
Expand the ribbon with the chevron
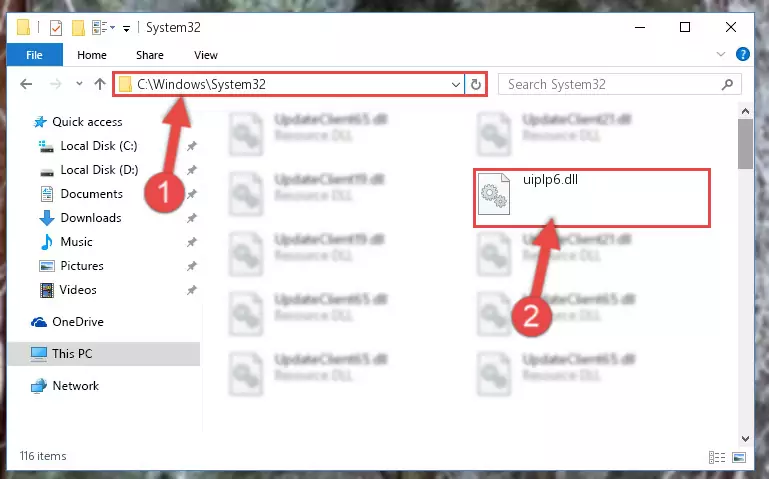[720, 54]
